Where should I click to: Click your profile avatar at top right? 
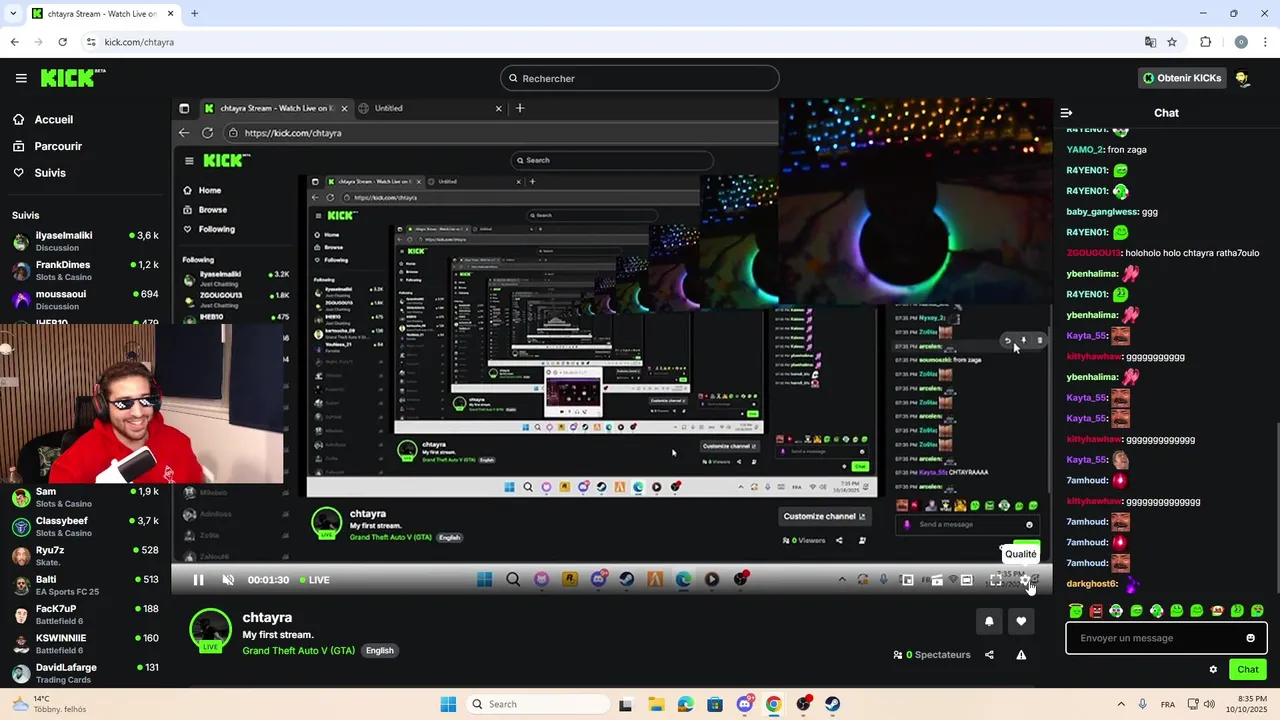pyautogui.click(x=1242, y=78)
